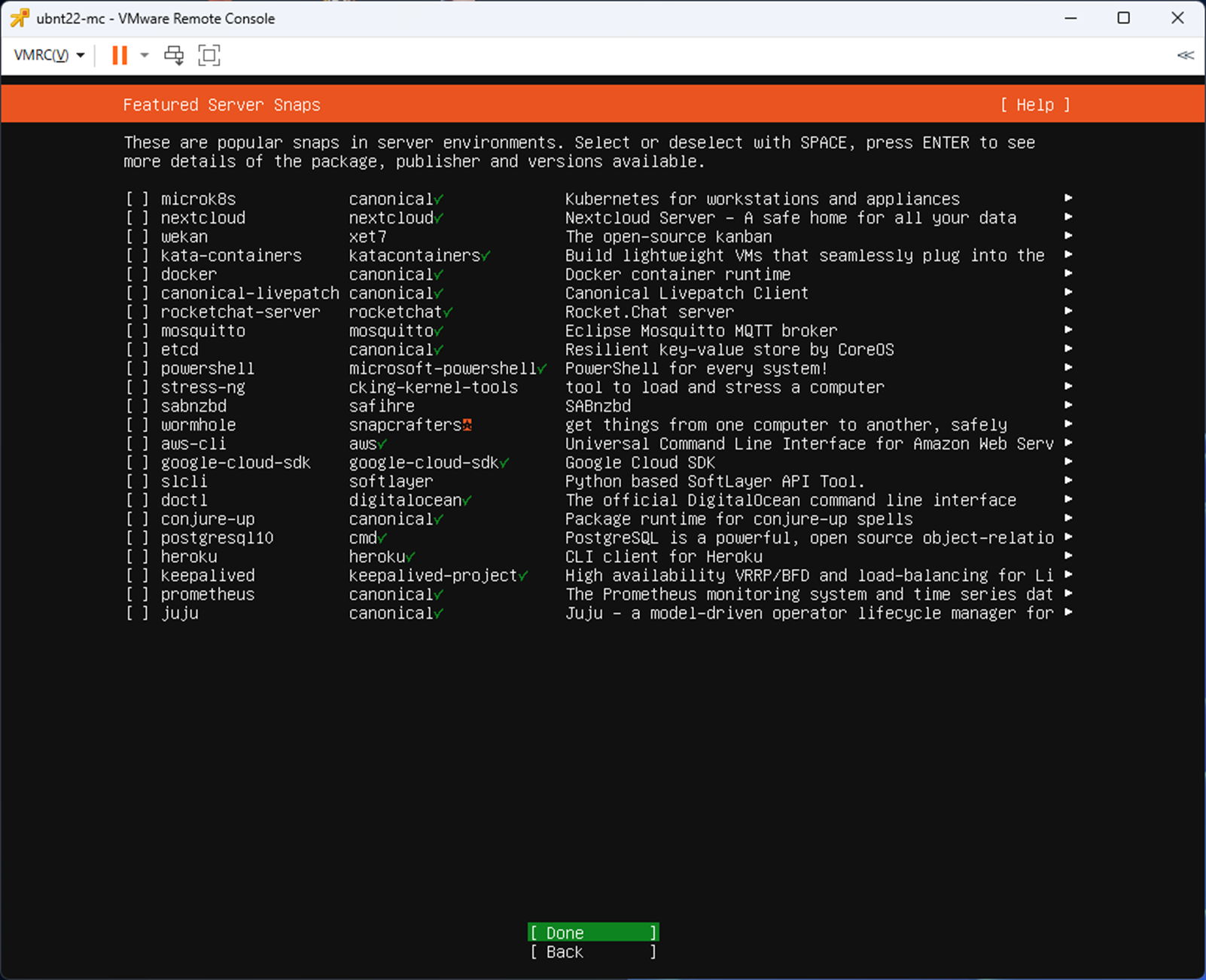Expand details arrow for microk8s row

point(1068,198)
